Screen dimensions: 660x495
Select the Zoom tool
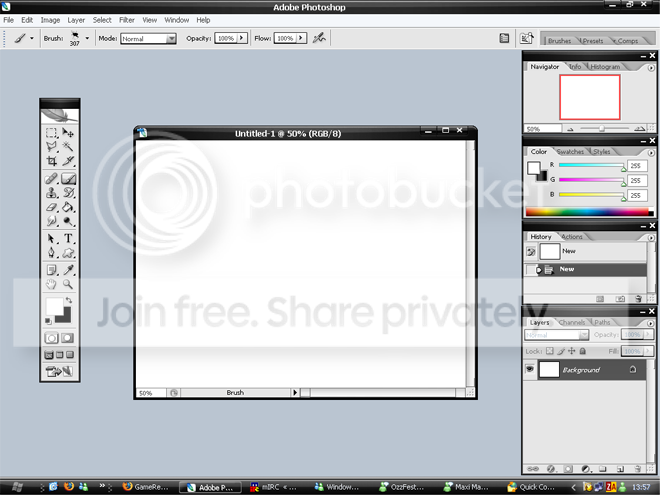pyautogui.click(x=68, y=284)
